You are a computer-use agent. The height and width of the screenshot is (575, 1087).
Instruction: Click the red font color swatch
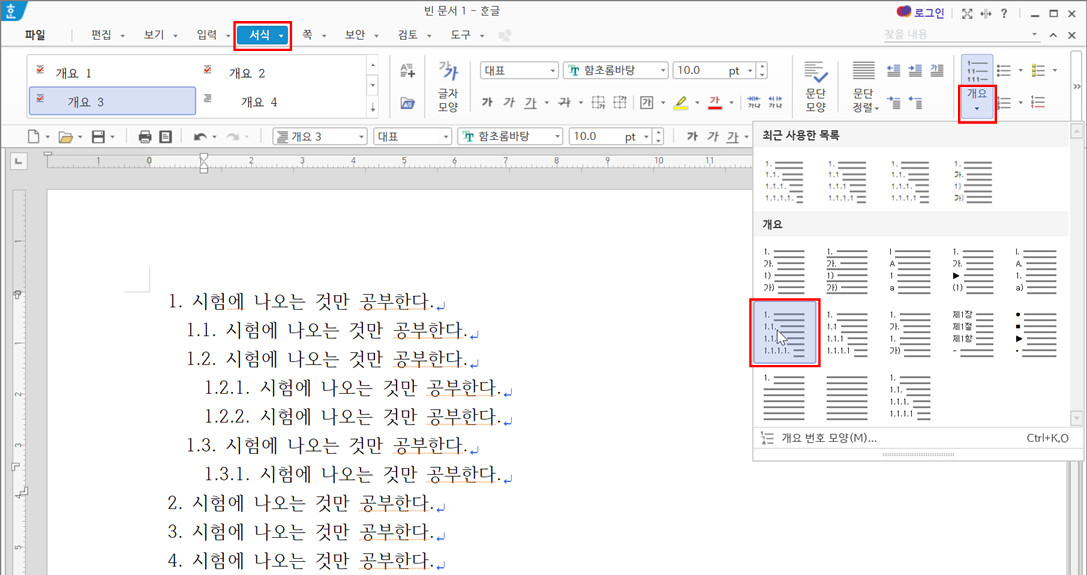click(x=715, y=103)
